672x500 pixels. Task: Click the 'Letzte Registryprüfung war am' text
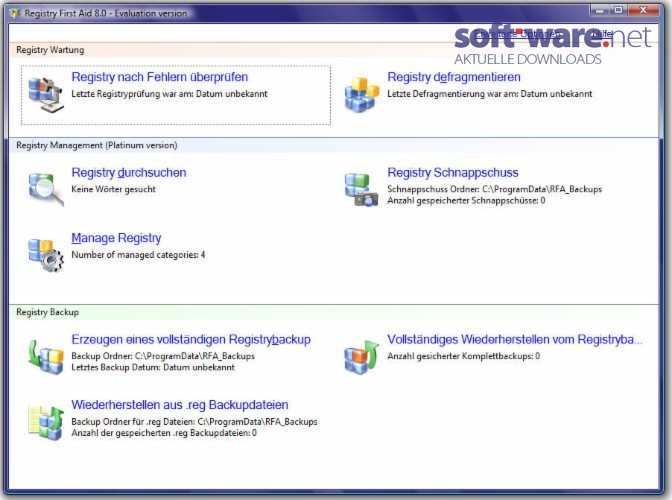click(x=169, y=94)
